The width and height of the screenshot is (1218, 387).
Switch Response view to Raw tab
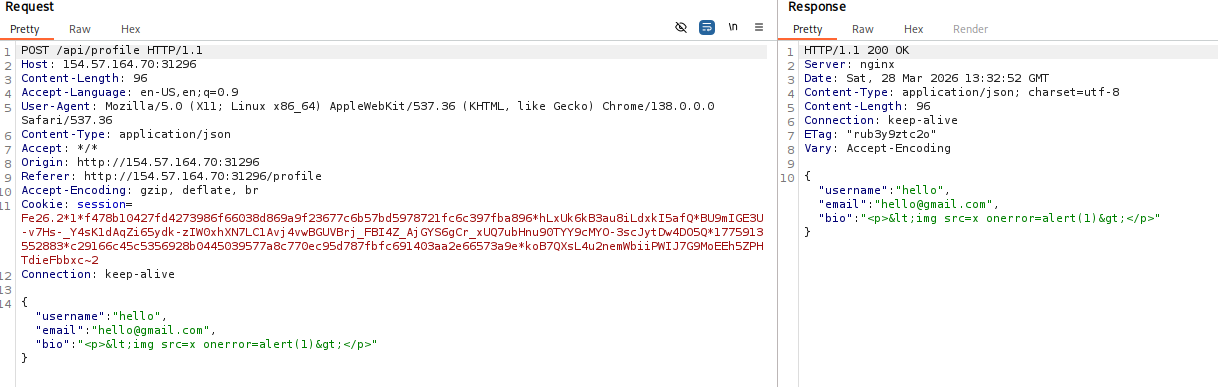[863, 30]
